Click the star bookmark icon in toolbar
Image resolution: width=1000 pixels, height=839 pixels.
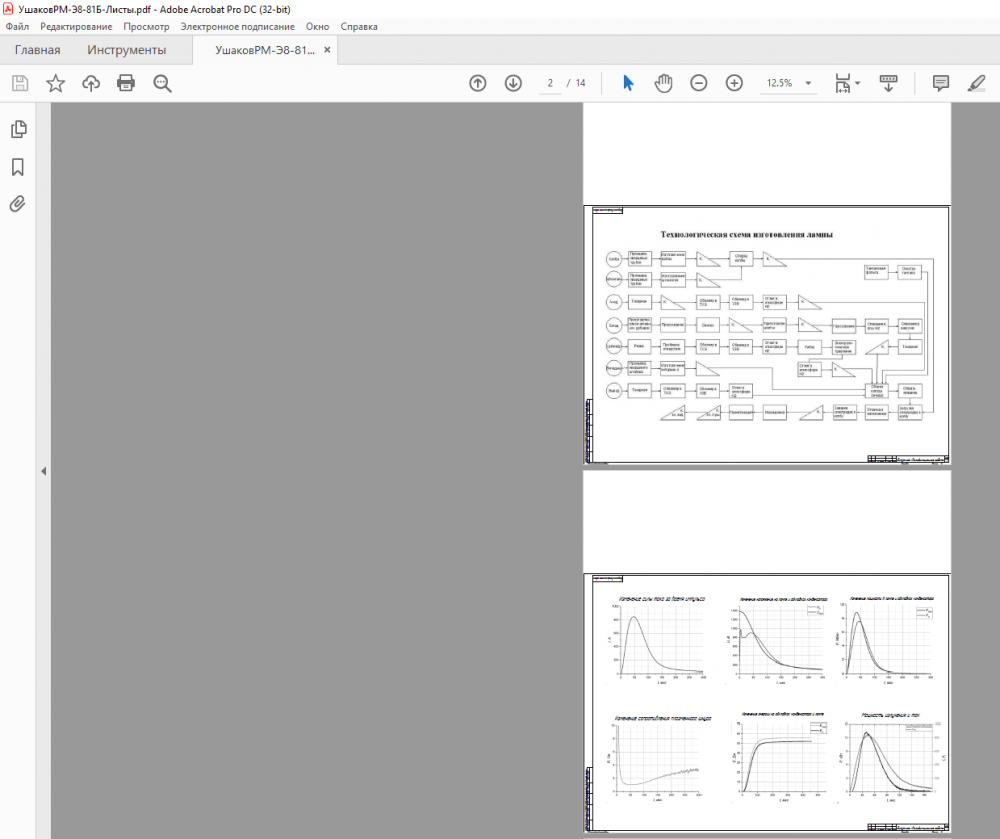tap(55, 83)
